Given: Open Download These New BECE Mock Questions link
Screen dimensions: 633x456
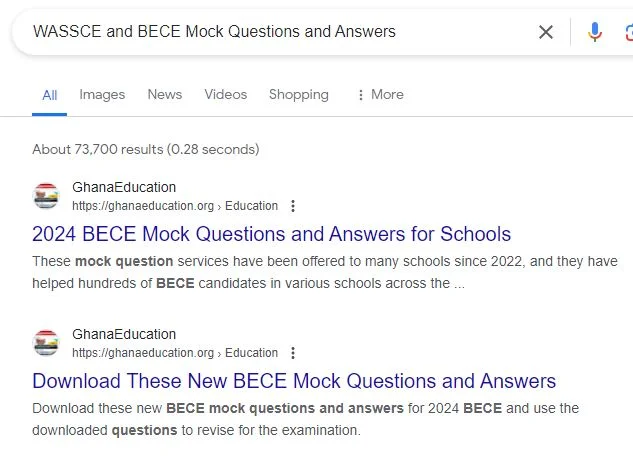Looking at the screenshot, I should tap(294, 381).
